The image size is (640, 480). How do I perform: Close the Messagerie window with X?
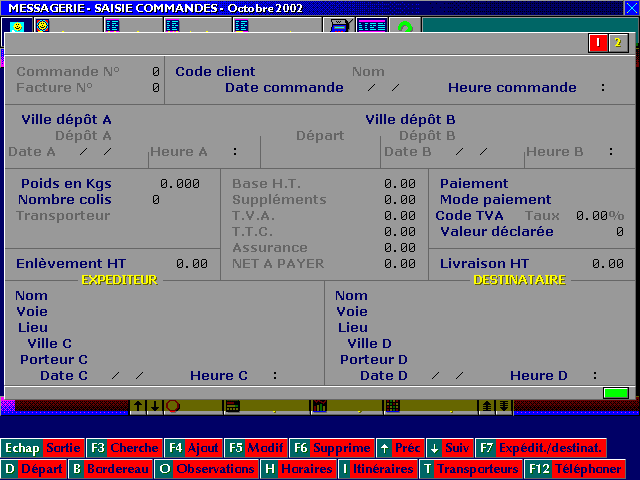pos(631,8)
